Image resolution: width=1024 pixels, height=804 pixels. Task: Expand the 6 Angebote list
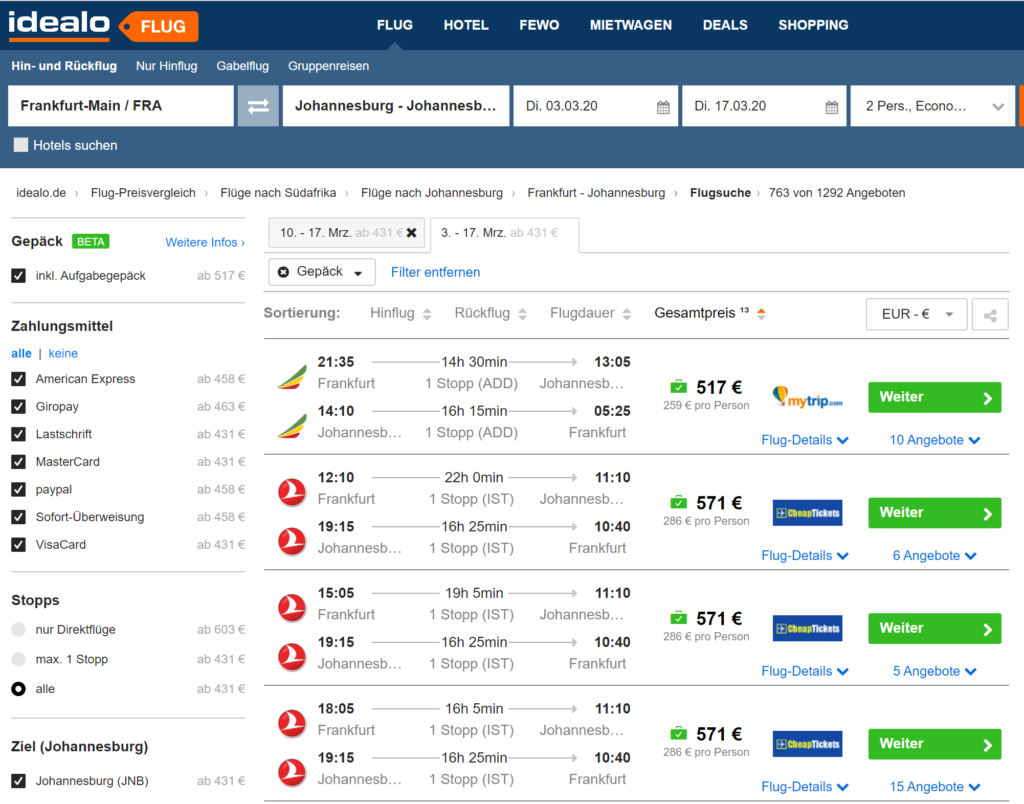point(935,556)
